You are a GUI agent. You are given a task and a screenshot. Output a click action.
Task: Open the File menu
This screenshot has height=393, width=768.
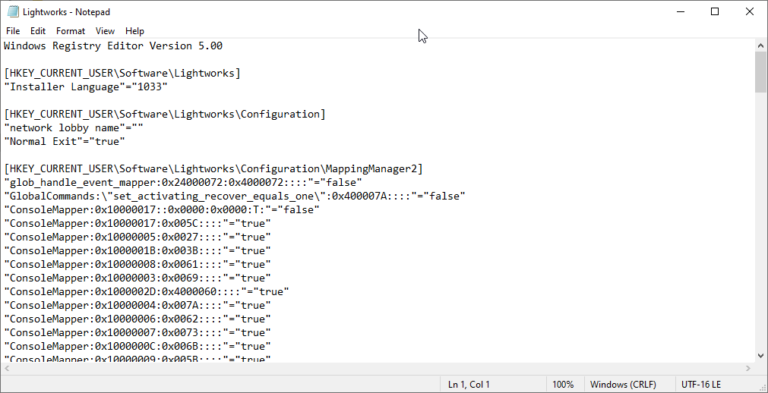(13, 31)
